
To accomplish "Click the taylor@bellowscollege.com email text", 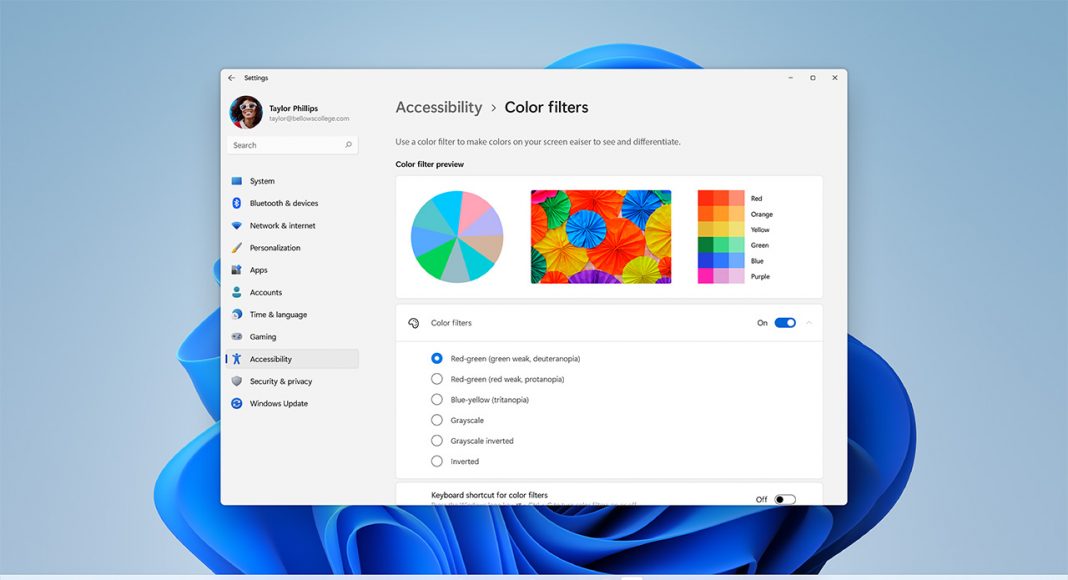I will (x=309, y=118).
